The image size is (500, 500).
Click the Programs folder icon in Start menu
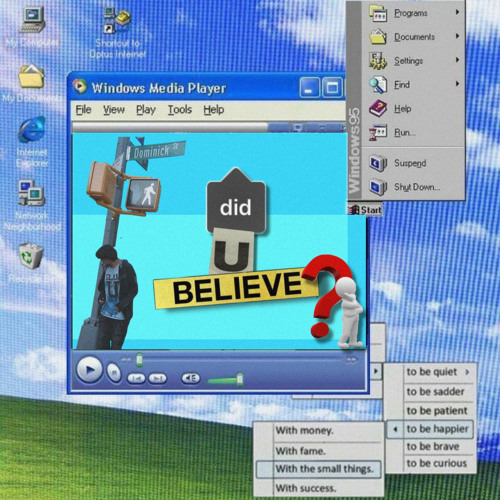click(378, 13)
